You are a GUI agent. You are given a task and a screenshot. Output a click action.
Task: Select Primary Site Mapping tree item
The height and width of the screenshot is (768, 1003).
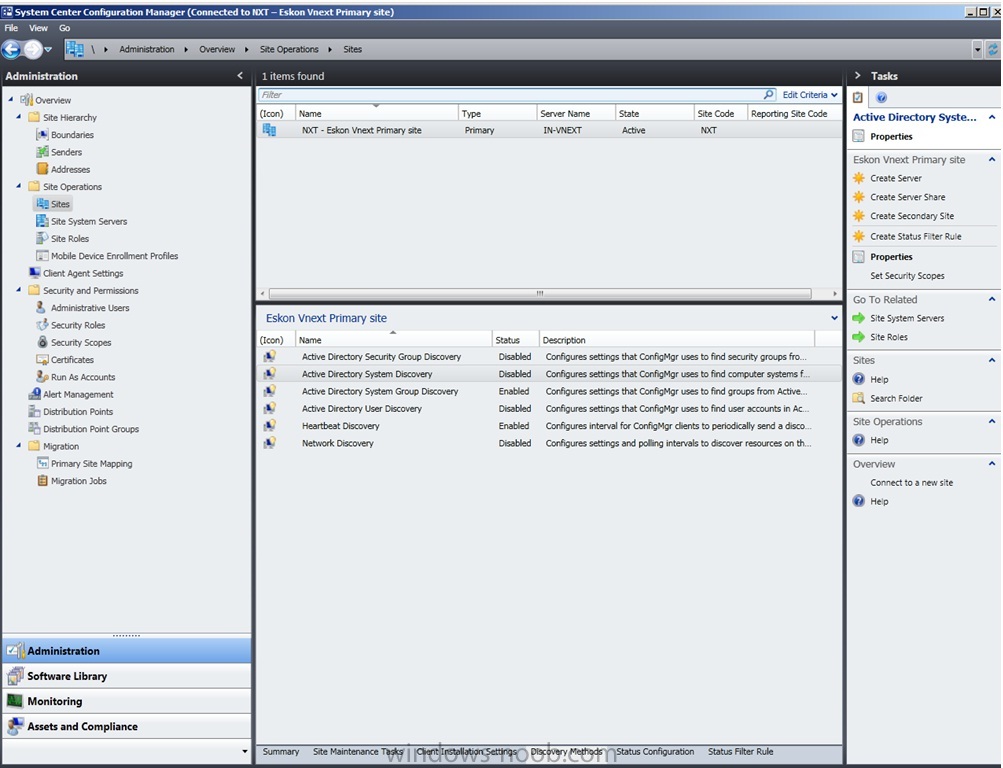point(91,463)
